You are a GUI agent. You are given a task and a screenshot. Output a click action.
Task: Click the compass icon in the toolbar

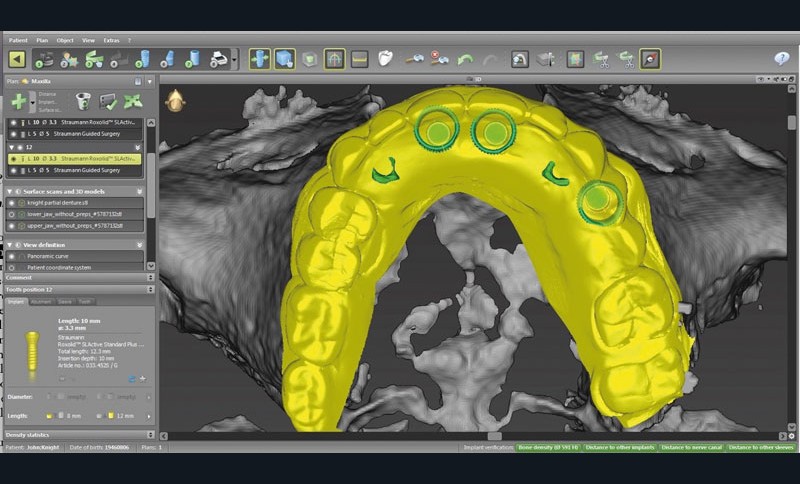click(x=650, y=59)
